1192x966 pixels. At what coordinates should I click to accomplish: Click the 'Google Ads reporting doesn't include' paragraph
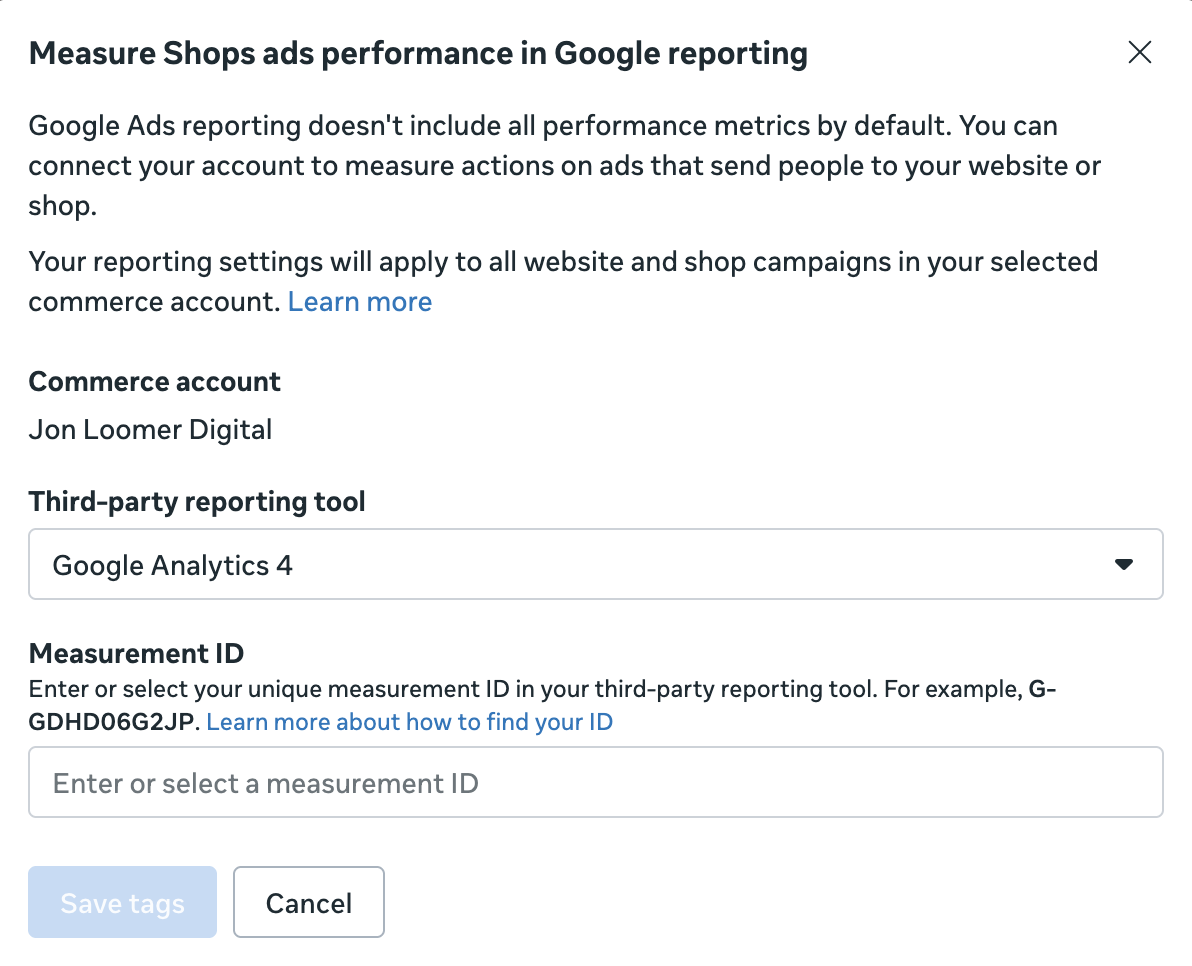pos(543,127)
